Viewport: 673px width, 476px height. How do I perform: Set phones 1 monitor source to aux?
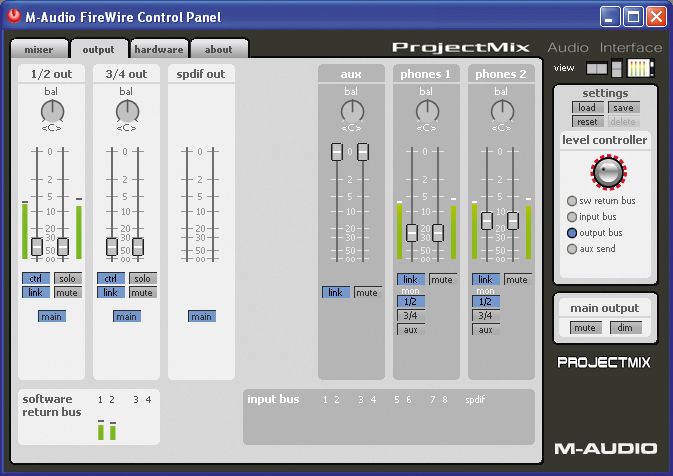tap(411, 330)
